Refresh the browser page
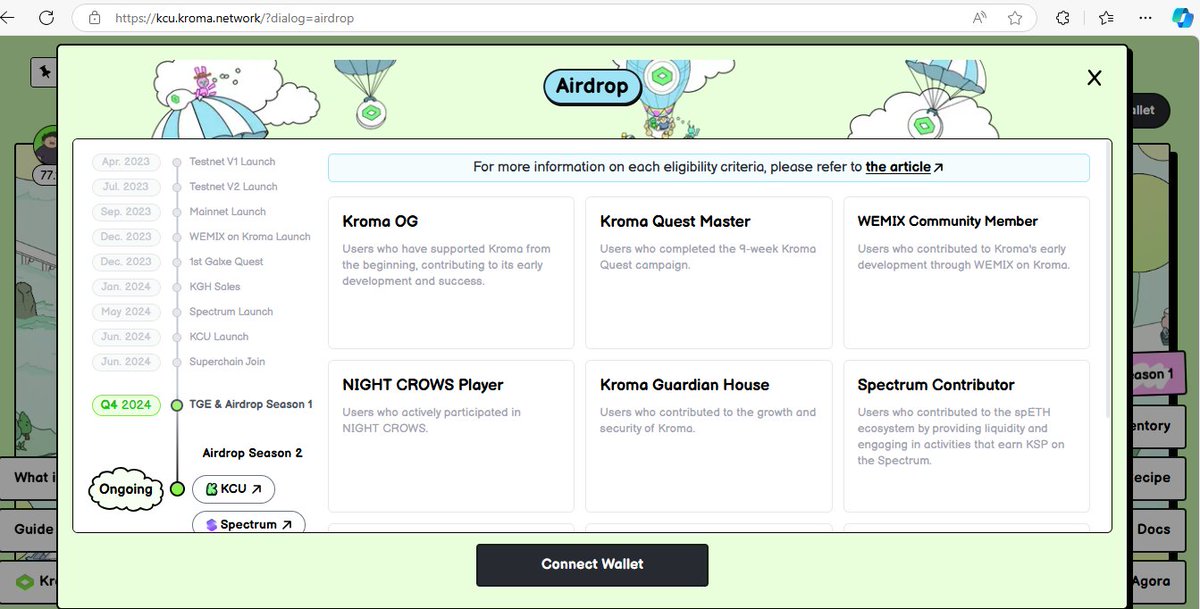 [46, 17]
